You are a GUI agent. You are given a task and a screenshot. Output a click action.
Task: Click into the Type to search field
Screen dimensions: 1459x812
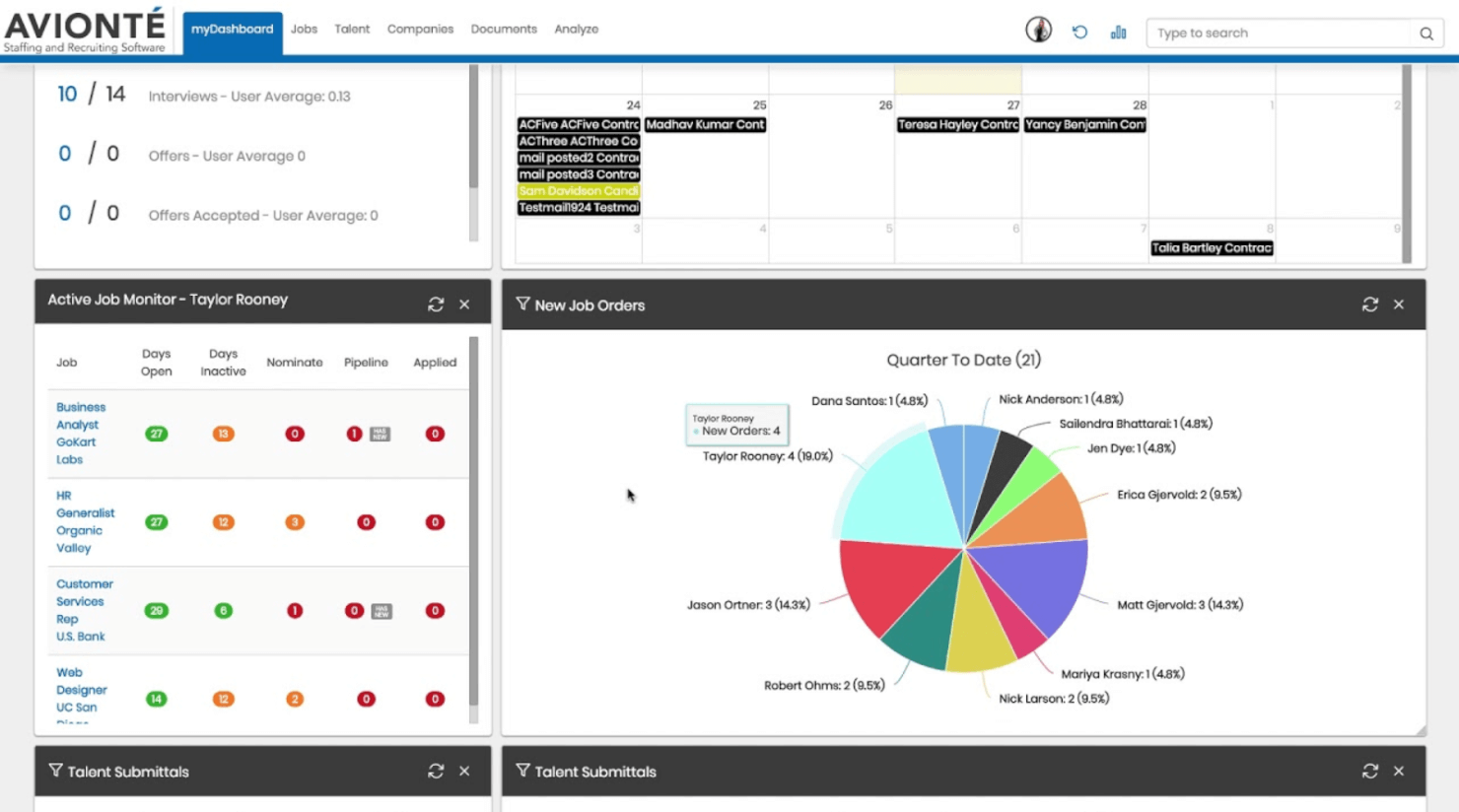(1279, 34)
